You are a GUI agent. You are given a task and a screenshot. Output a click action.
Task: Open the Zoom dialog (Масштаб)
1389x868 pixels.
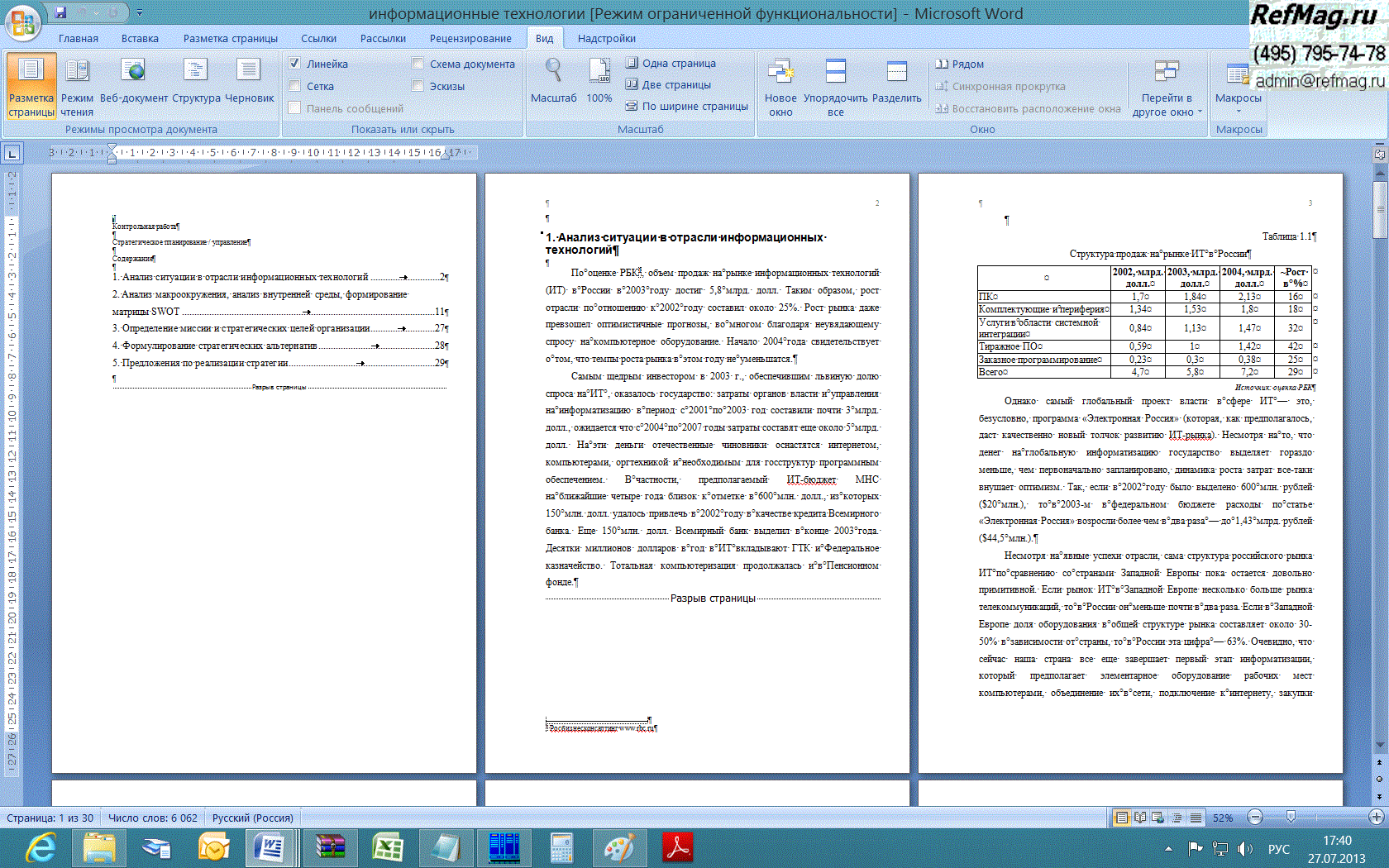click(553, 83)
